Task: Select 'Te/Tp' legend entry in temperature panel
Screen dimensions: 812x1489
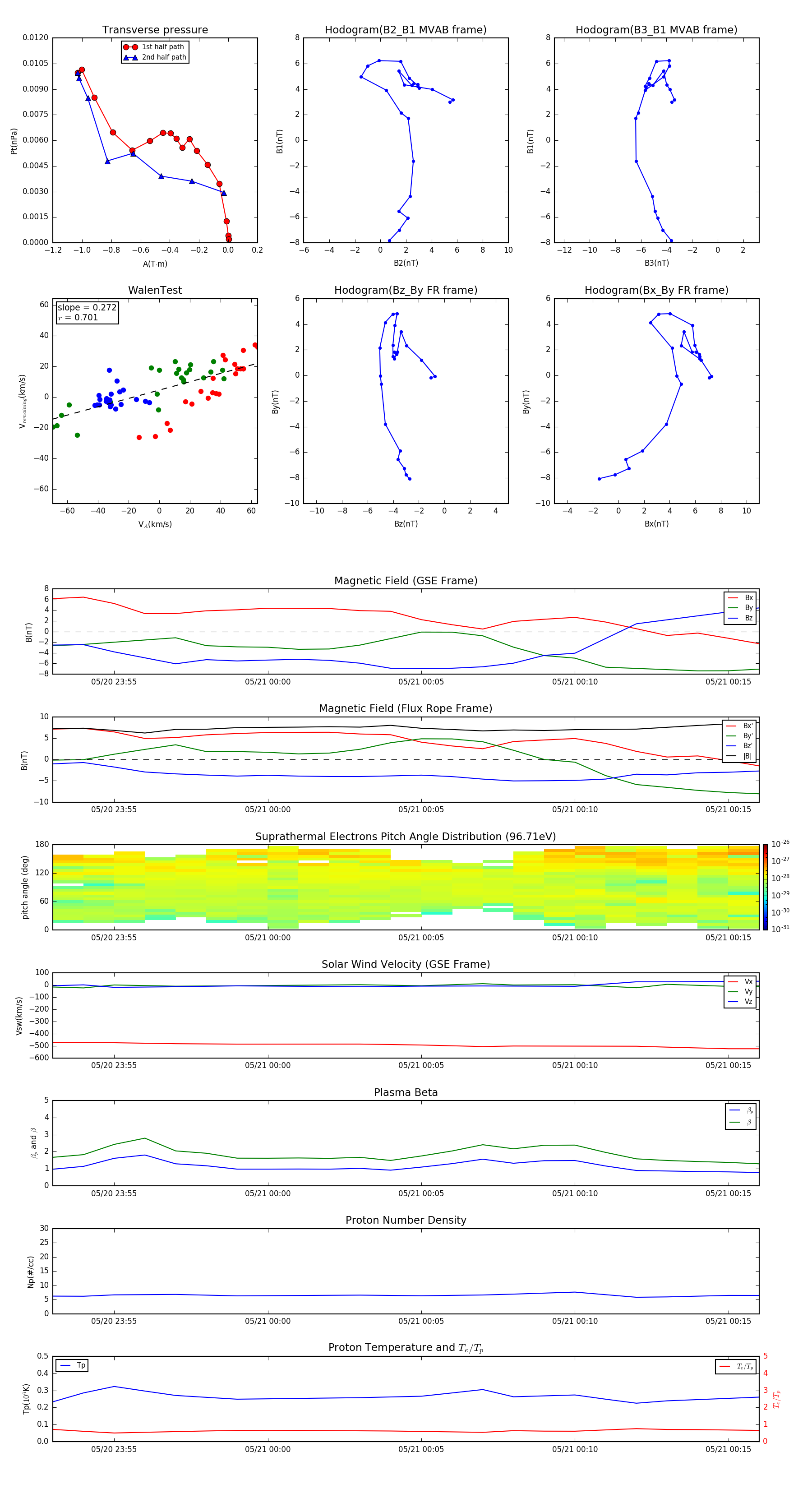Action: coord(736,1367)
